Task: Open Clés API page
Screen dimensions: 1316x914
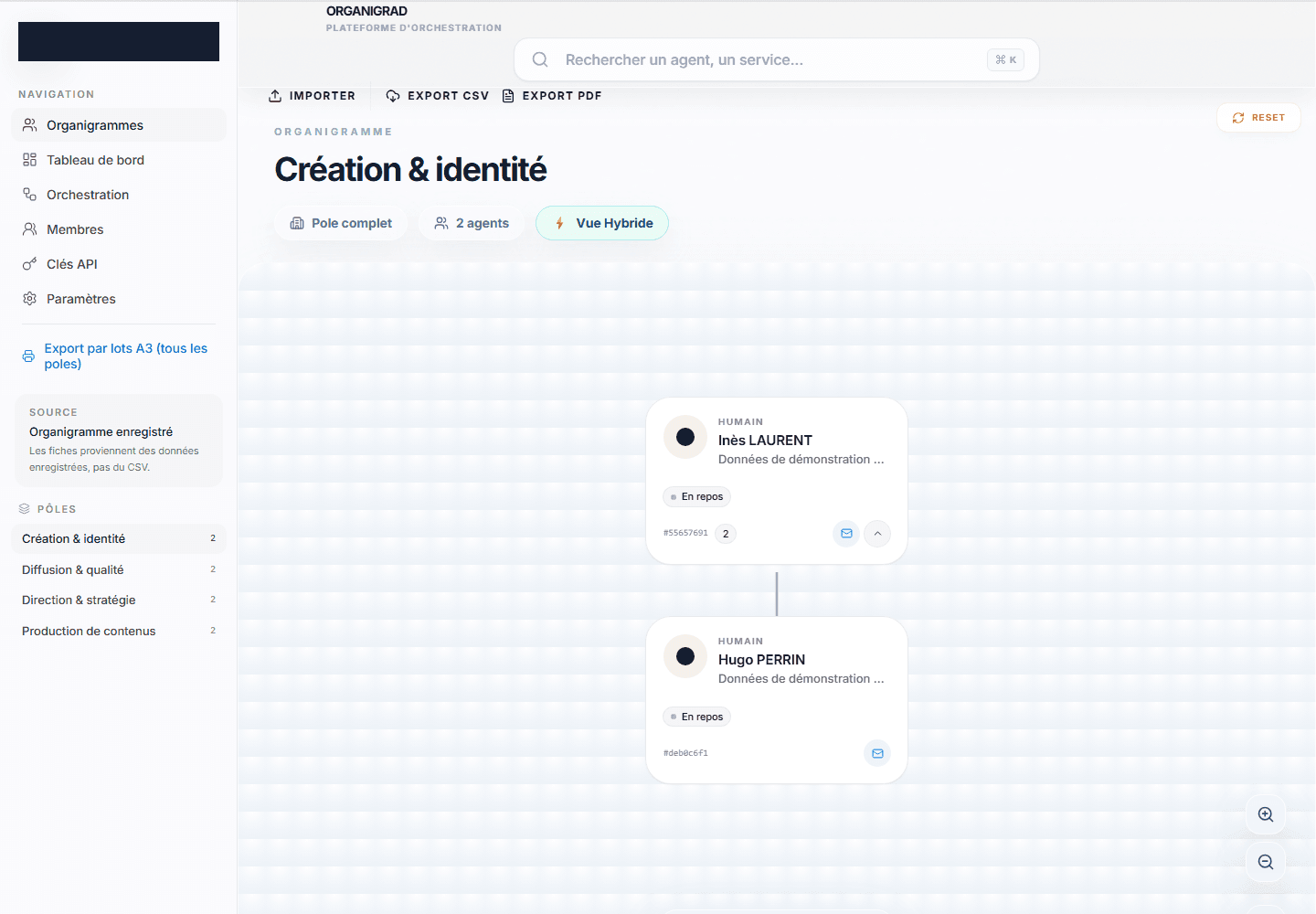Action: [119, 264]
